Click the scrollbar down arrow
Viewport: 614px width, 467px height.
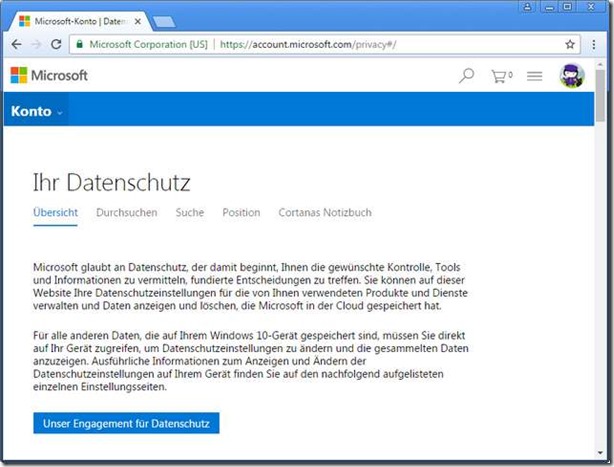[x=600, y=453]
